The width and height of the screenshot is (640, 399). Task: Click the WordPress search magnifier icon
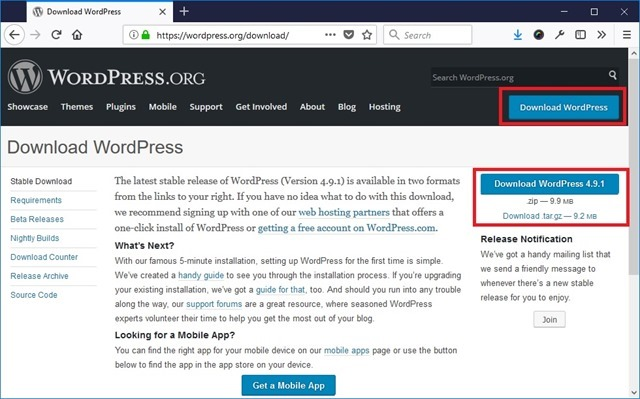[x=612, y=75]
